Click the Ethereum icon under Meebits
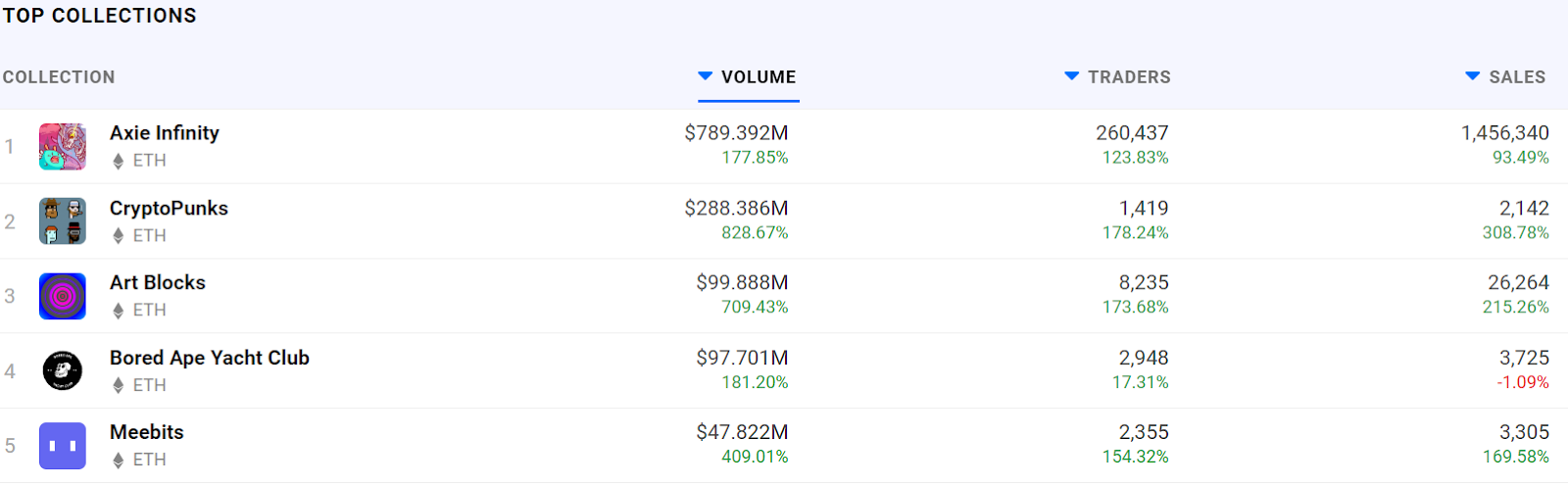Screen dimensions: 1568x486 click(118, 461)
